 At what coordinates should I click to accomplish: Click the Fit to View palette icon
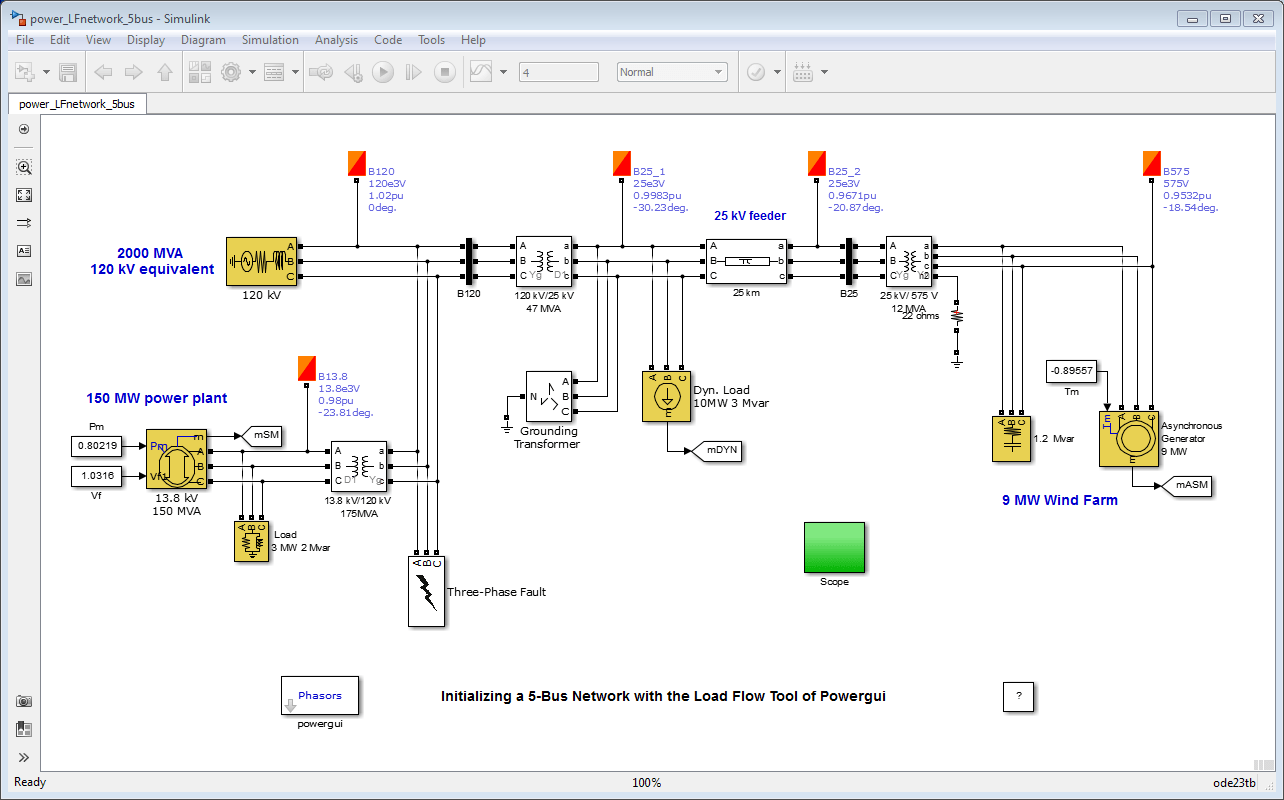[x=24, y=195]
